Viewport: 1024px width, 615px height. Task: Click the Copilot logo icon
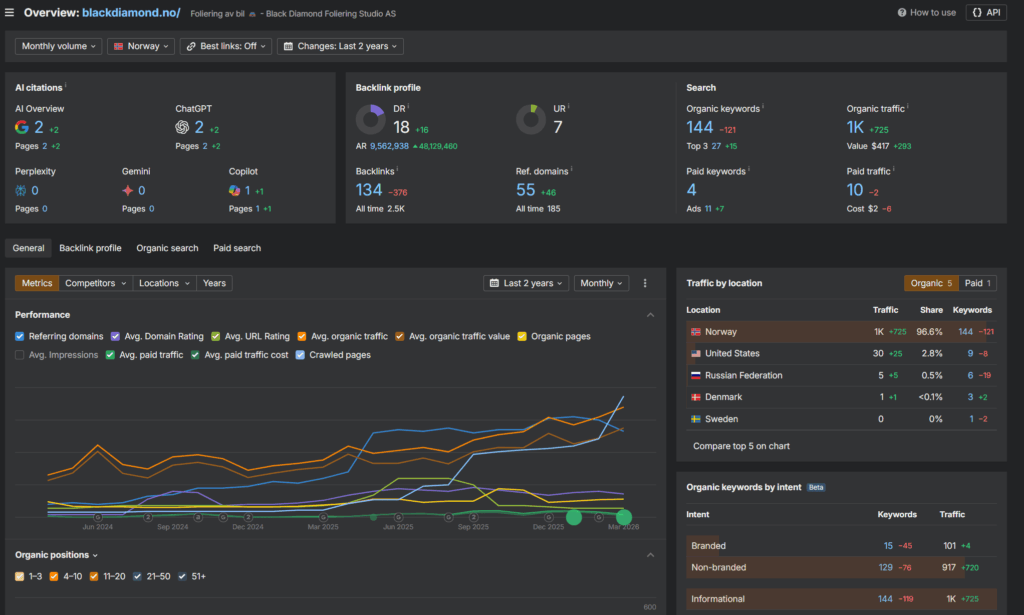234,191
